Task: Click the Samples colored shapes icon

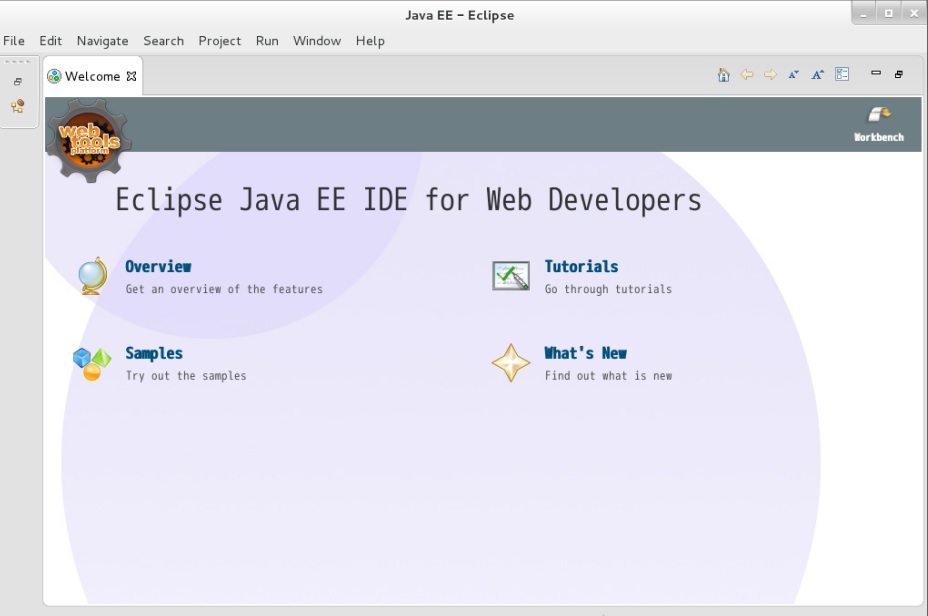Action: click(x=92, y=363)
